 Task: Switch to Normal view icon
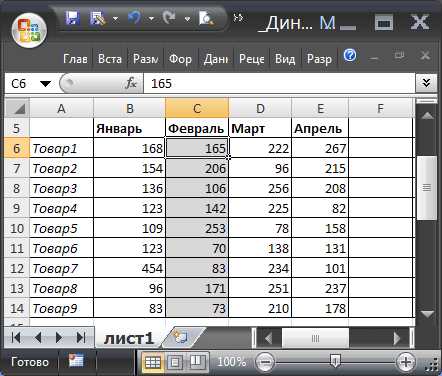[153, 362]
